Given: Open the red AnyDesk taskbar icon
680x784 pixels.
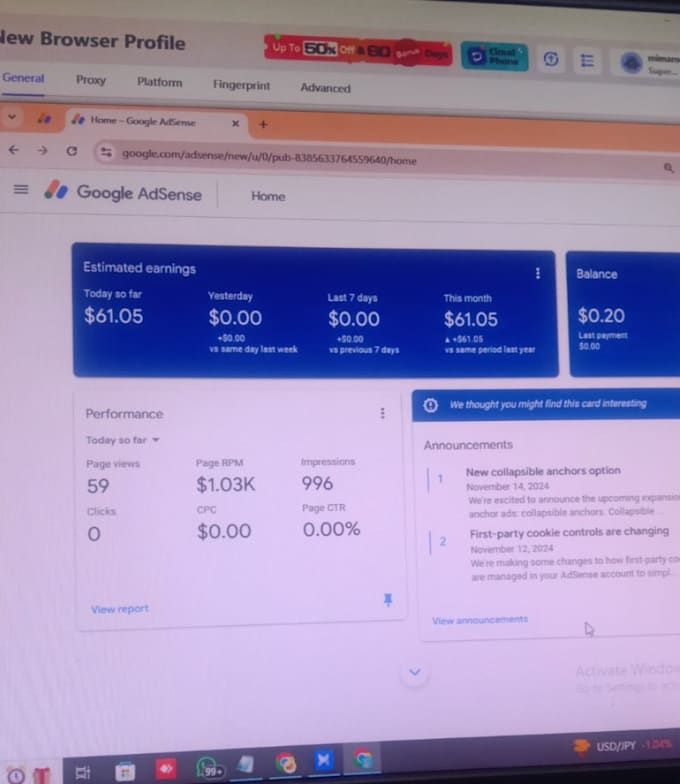Looking at the screenshot, I should (166, 768).
